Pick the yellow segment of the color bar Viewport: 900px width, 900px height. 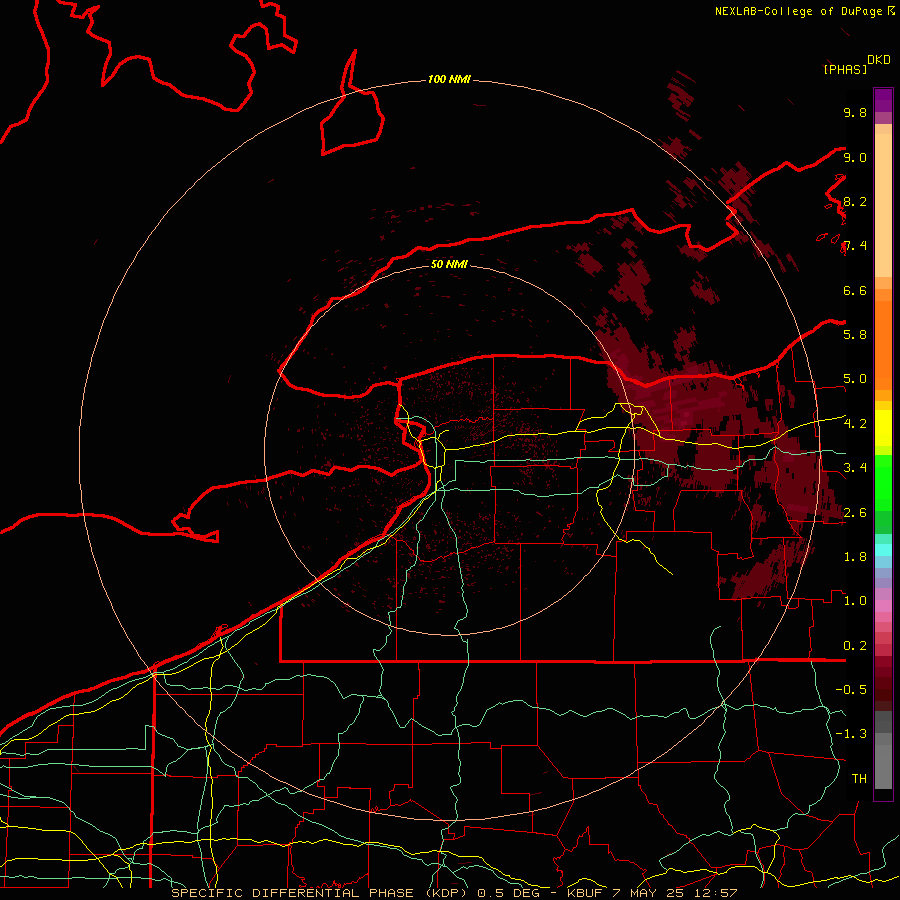point(883,428)
